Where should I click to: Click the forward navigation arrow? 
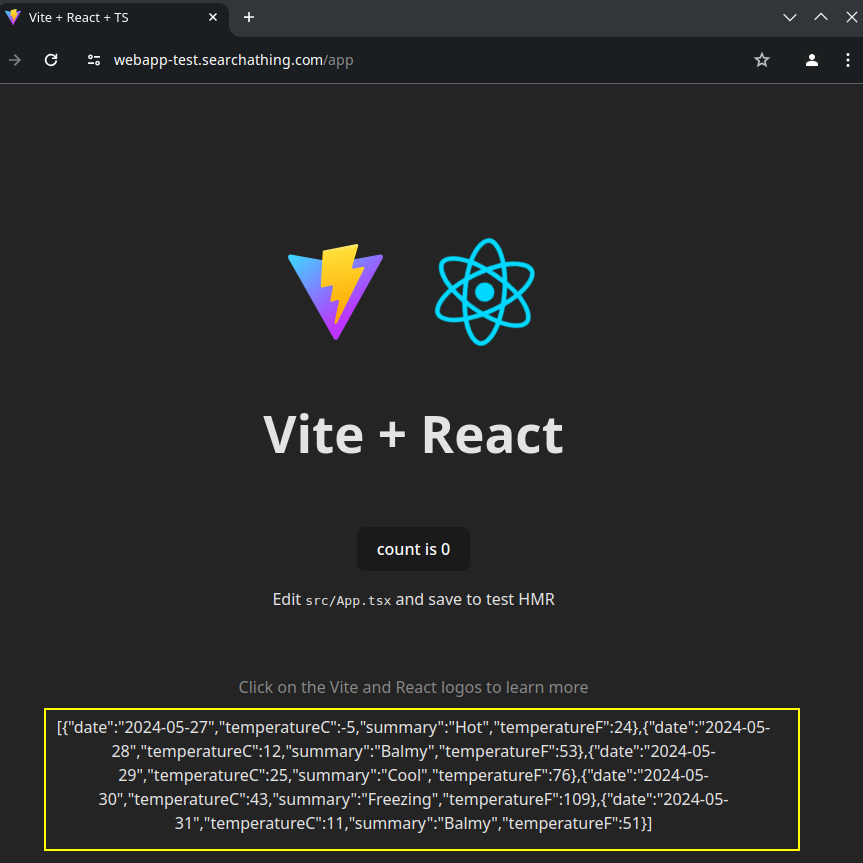[x=15, y=60]
